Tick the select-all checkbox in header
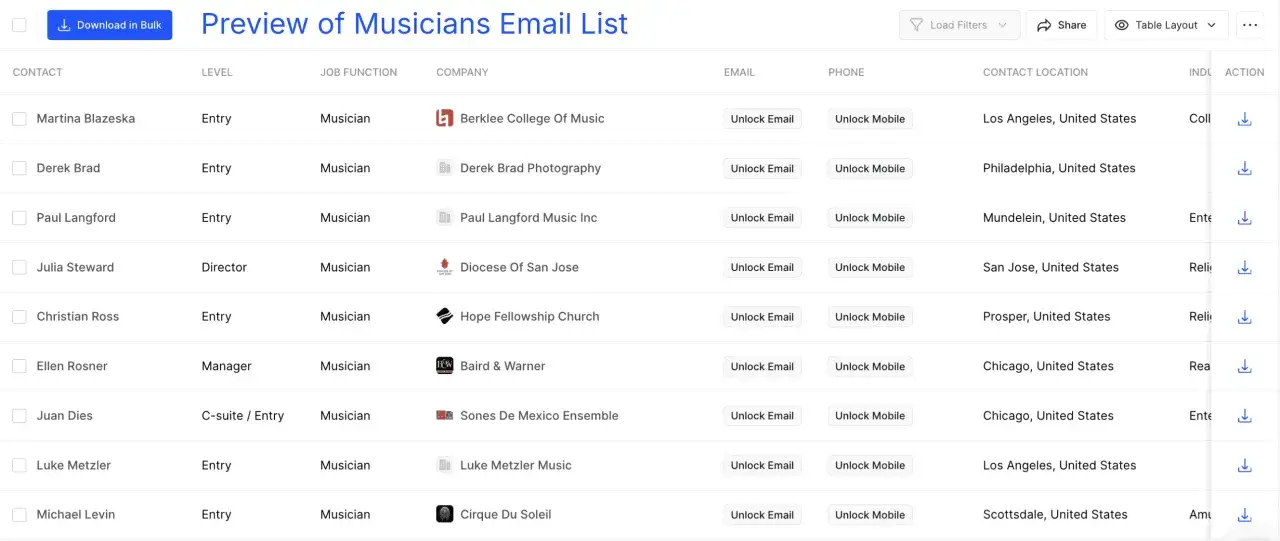The height and width of the screenshot is (541, 1280). click(19, 25)
